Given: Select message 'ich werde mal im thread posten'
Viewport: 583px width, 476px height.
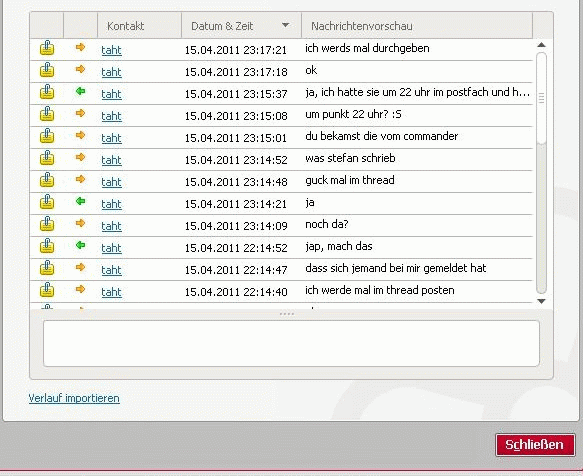Looking at the screenshot, I should (380, 290).
